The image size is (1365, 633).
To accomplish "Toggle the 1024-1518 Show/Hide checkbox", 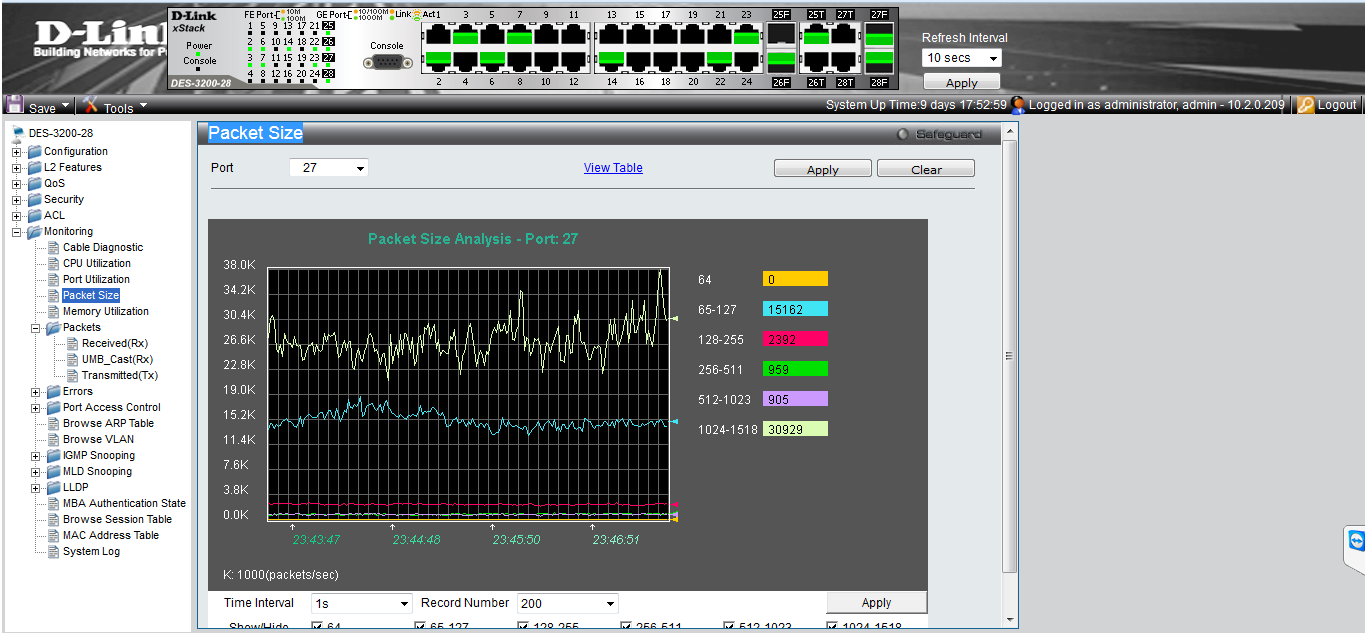I will click(x=833, y=627).
